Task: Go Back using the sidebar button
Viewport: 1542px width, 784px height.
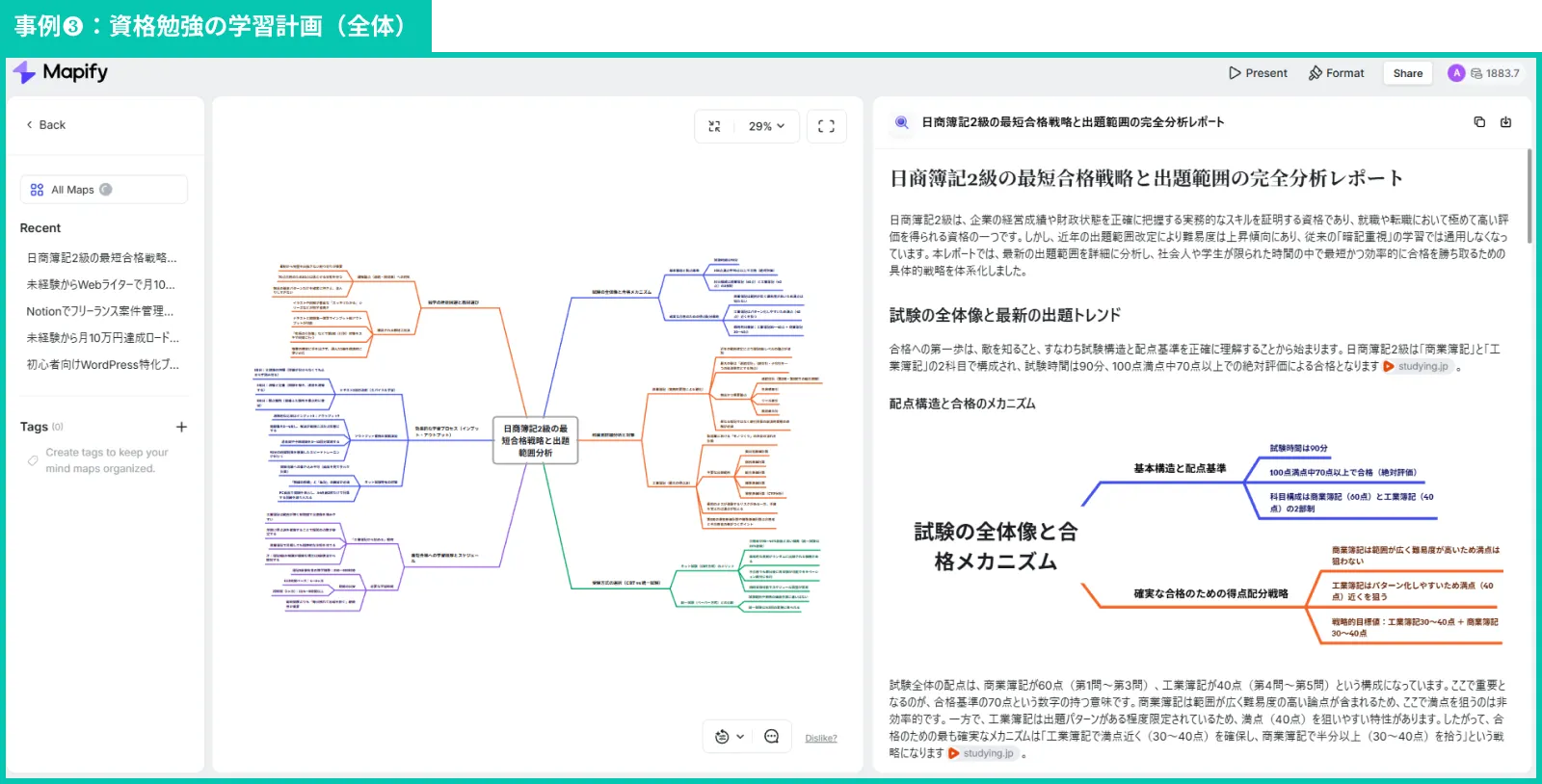Action: pos(46,125)
